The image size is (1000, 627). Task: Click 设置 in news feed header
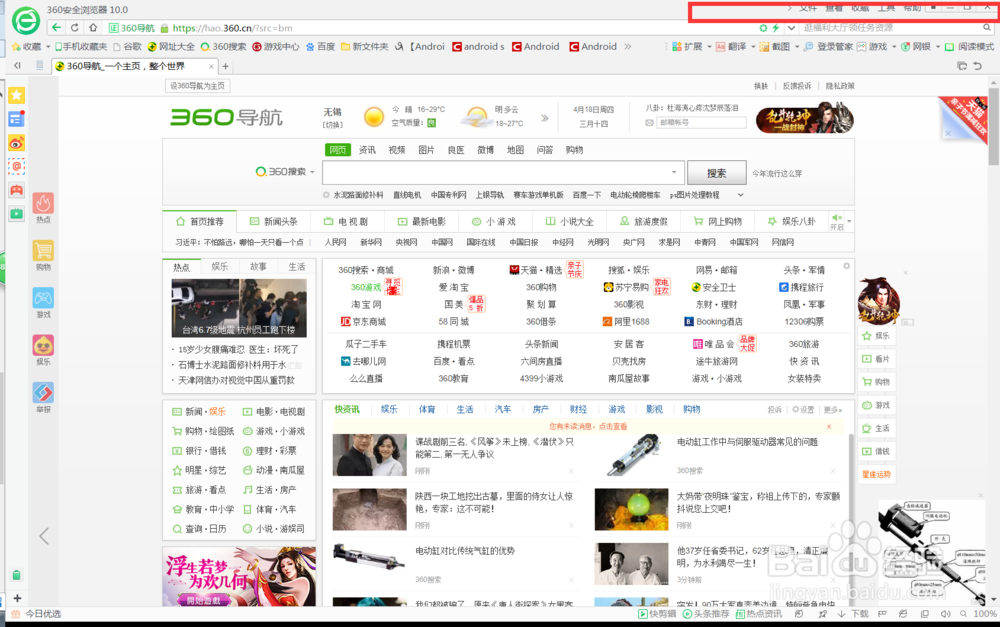tap(803, 409)
